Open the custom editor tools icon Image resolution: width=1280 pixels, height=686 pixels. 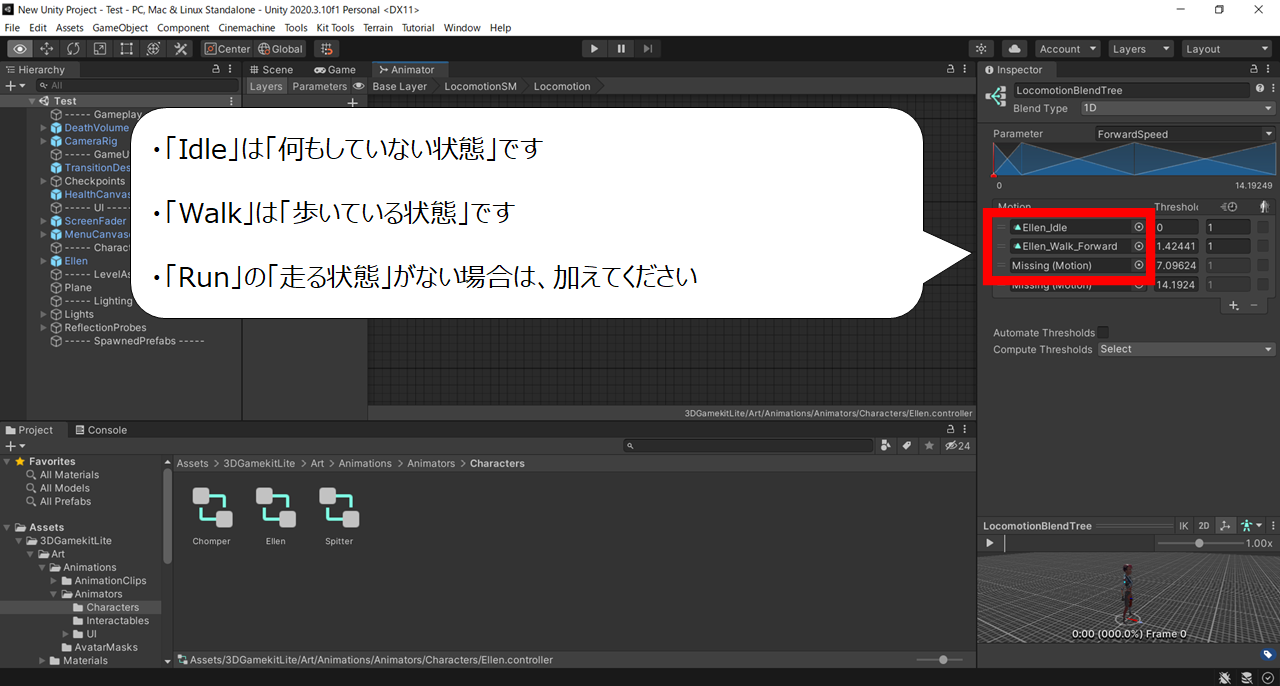[181, 49]
